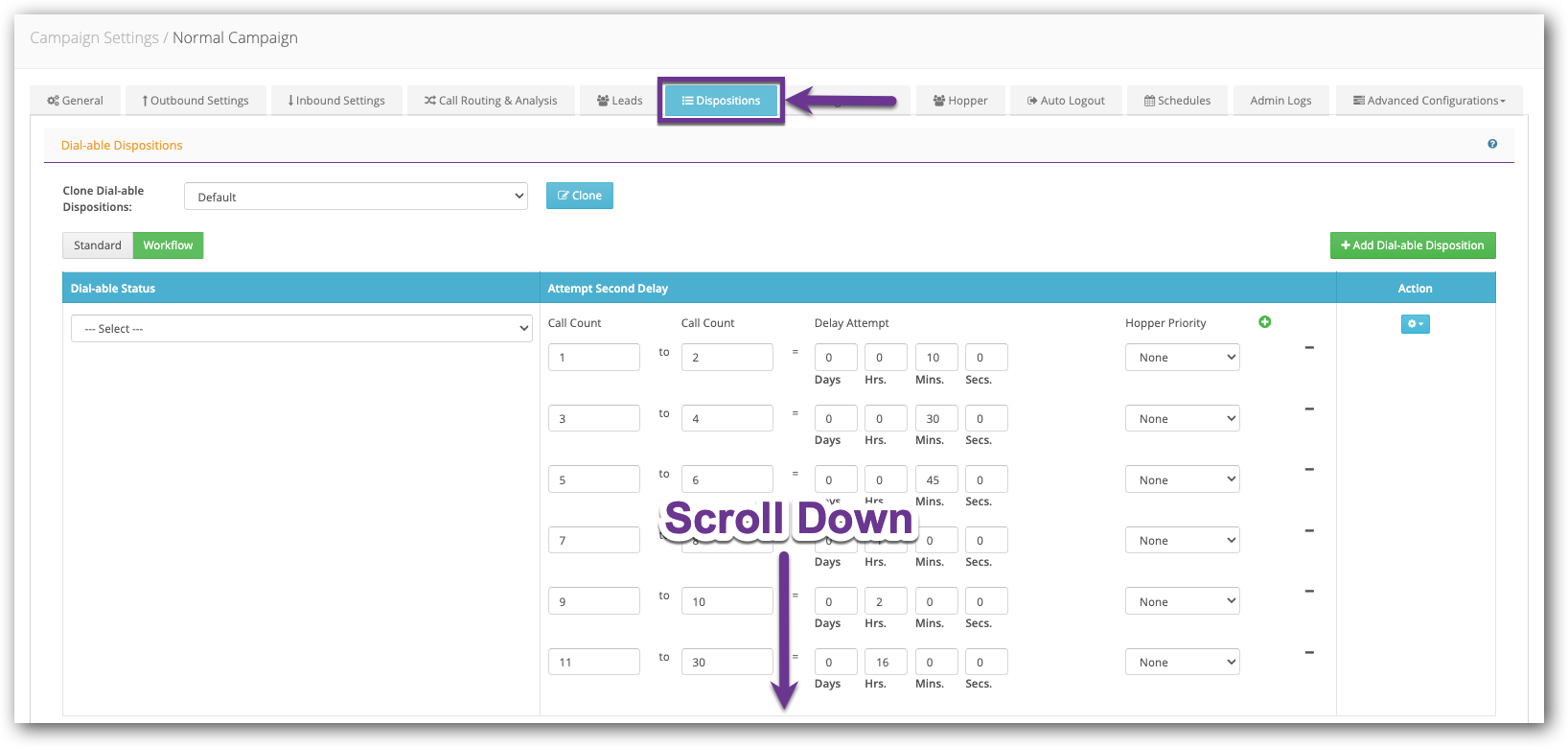Click the Mins field with value 45
Screen dimensions: 1568x747
pos(936,479)
